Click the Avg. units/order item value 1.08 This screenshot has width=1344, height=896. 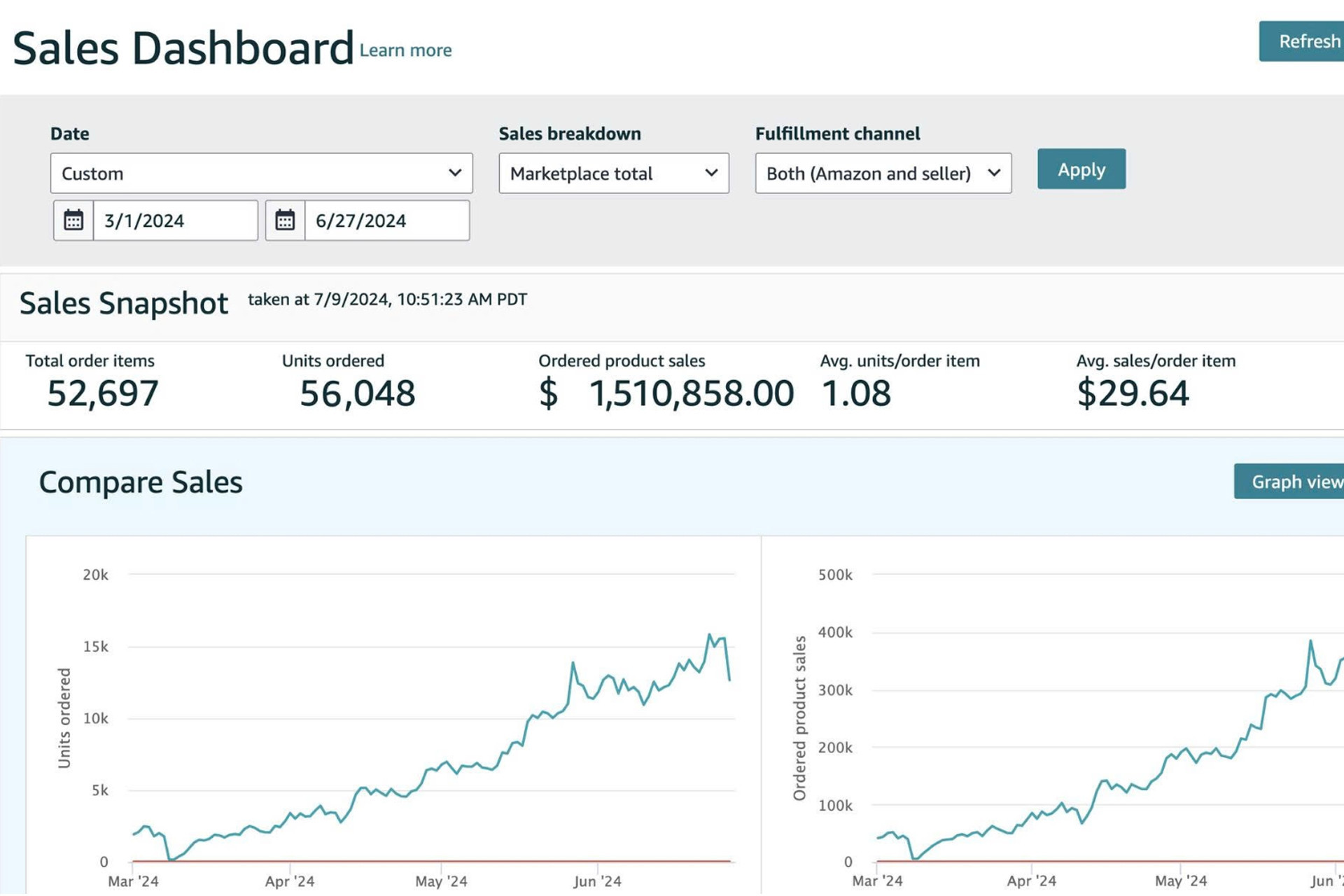click(x=856, y=393)
